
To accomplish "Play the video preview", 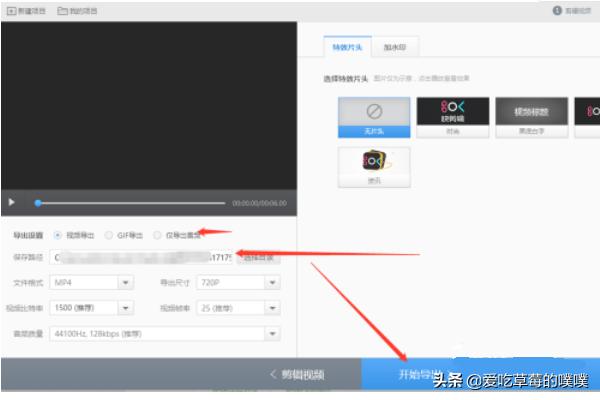I will coord(12,202).
